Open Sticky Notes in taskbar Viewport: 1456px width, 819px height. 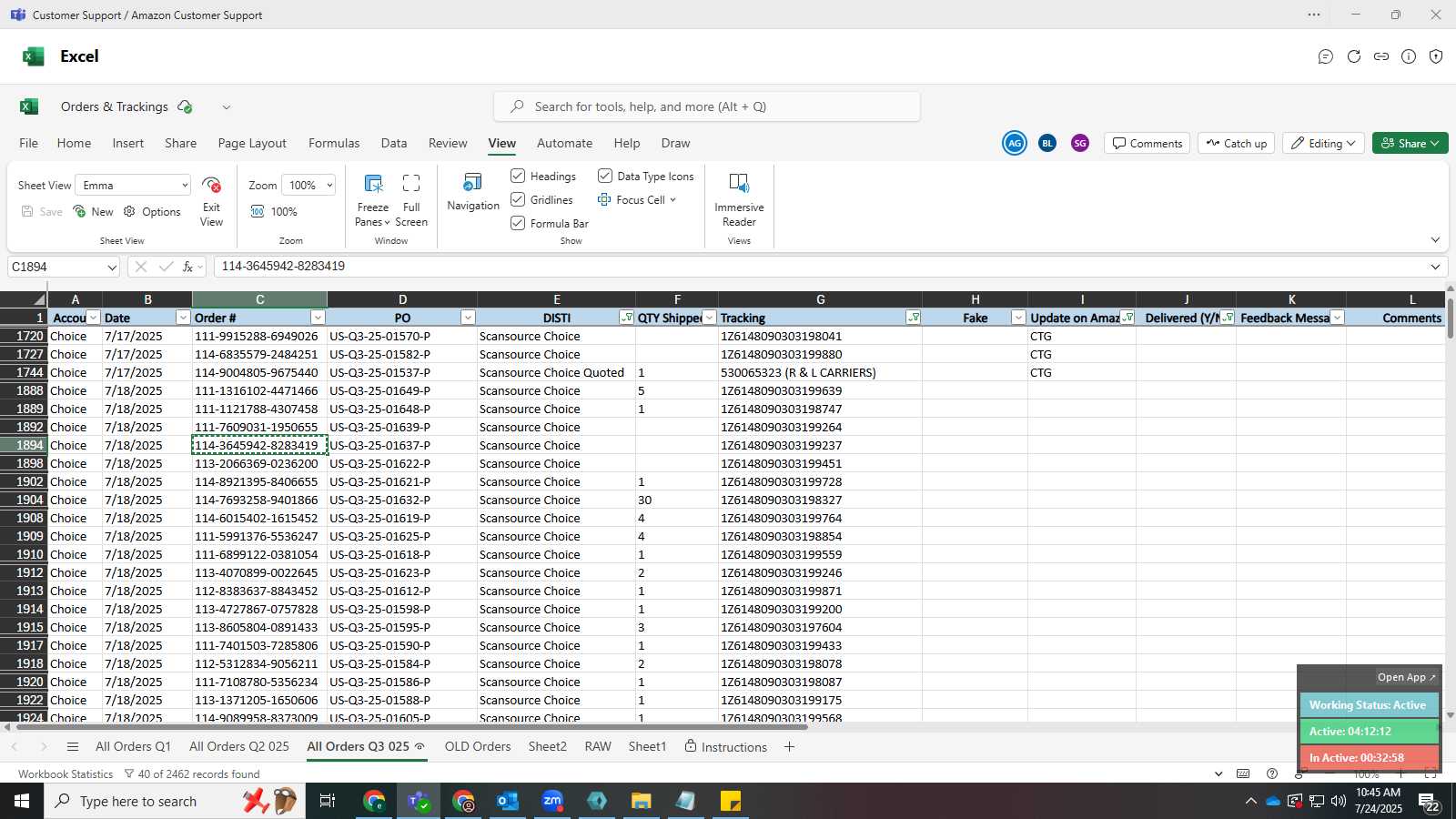[731, 801]
